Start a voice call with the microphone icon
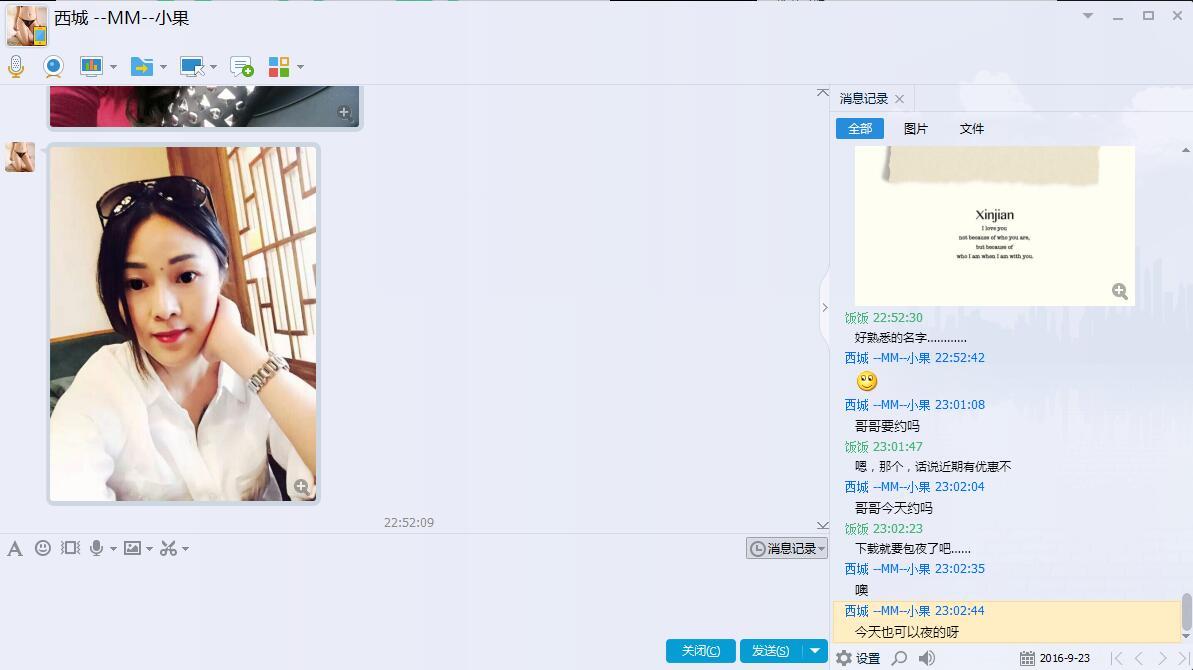 [x=16, y=67]
